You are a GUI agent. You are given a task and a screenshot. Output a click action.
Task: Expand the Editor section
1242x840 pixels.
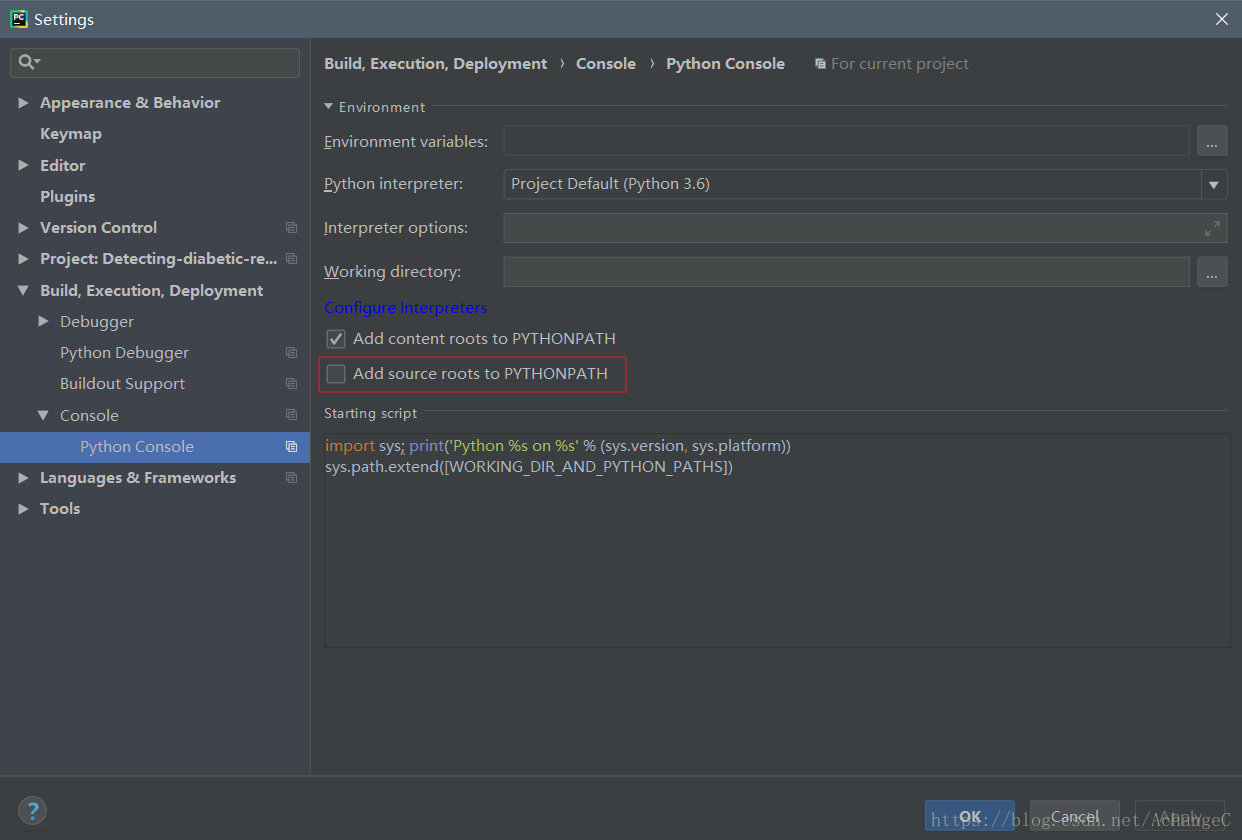click(x=23, y=165)
